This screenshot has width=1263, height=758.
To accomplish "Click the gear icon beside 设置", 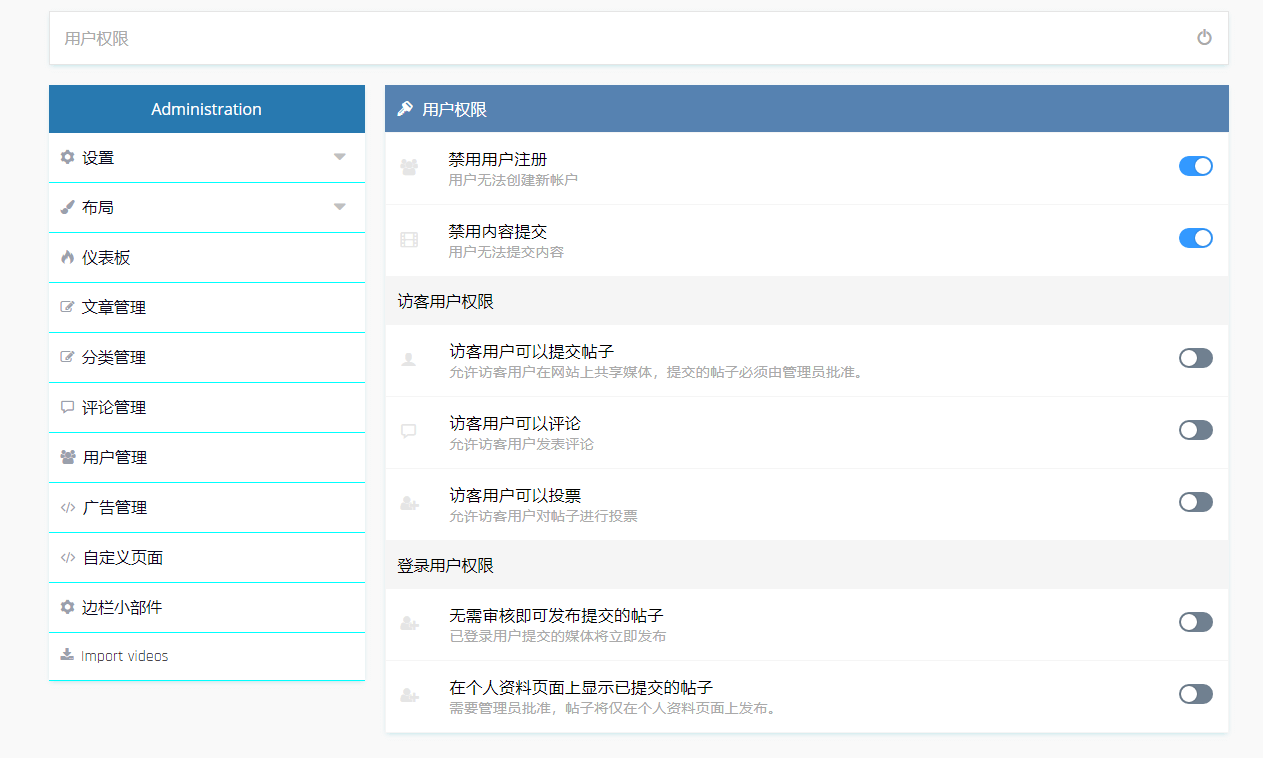I will 67,157.
